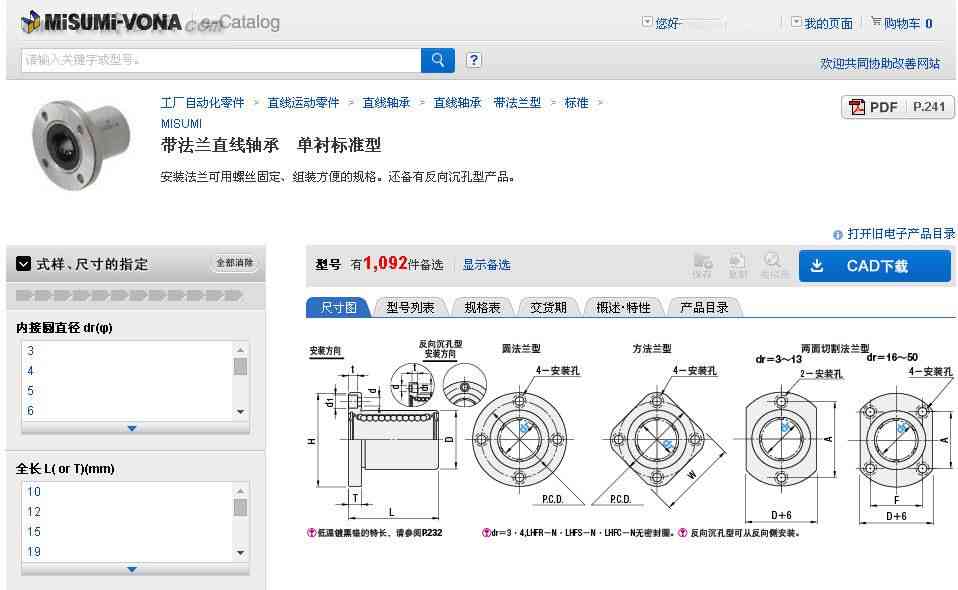Open the question mark help icon
The image size is (958, 590).
[474, 60]
